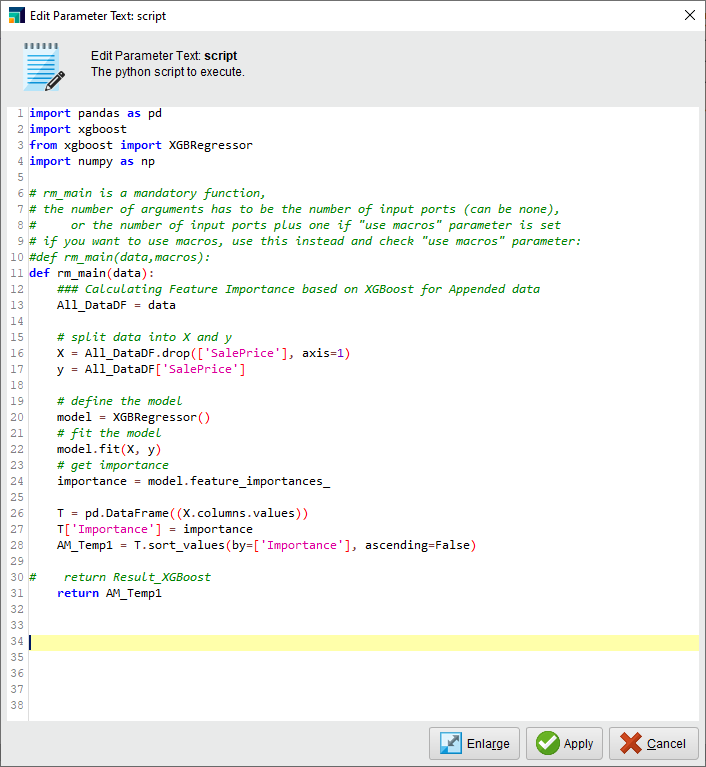Click line 'All_DataDF = data'
This screenshot has width=706, height=767.
coord(116,305)
